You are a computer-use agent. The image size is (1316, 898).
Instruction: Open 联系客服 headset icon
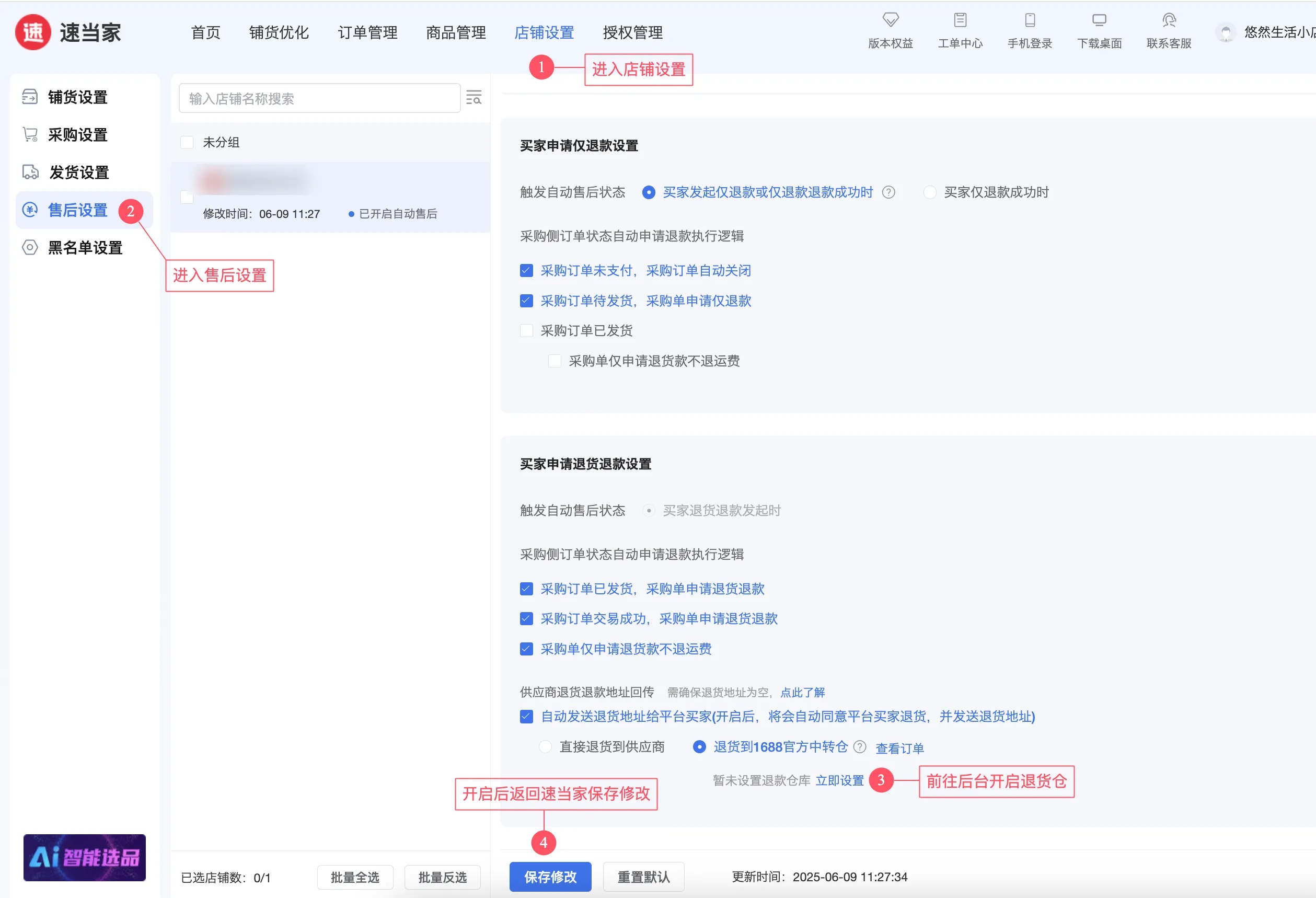coord(1169,20)
